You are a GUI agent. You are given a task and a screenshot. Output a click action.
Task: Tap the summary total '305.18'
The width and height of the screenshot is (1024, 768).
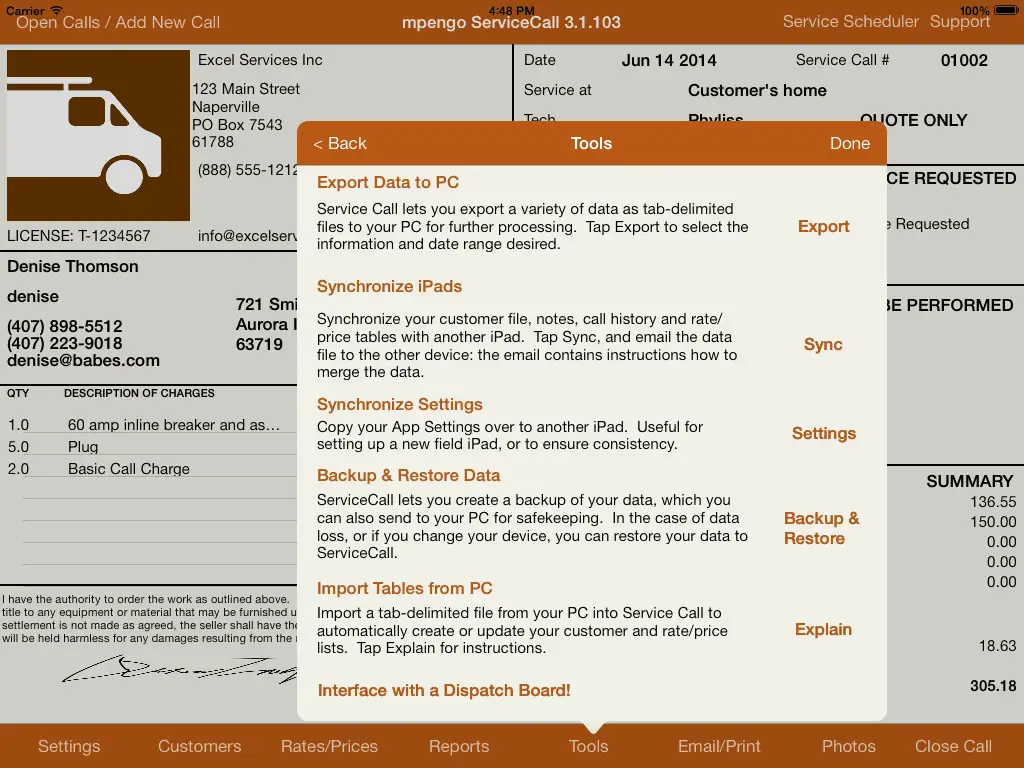993,686
